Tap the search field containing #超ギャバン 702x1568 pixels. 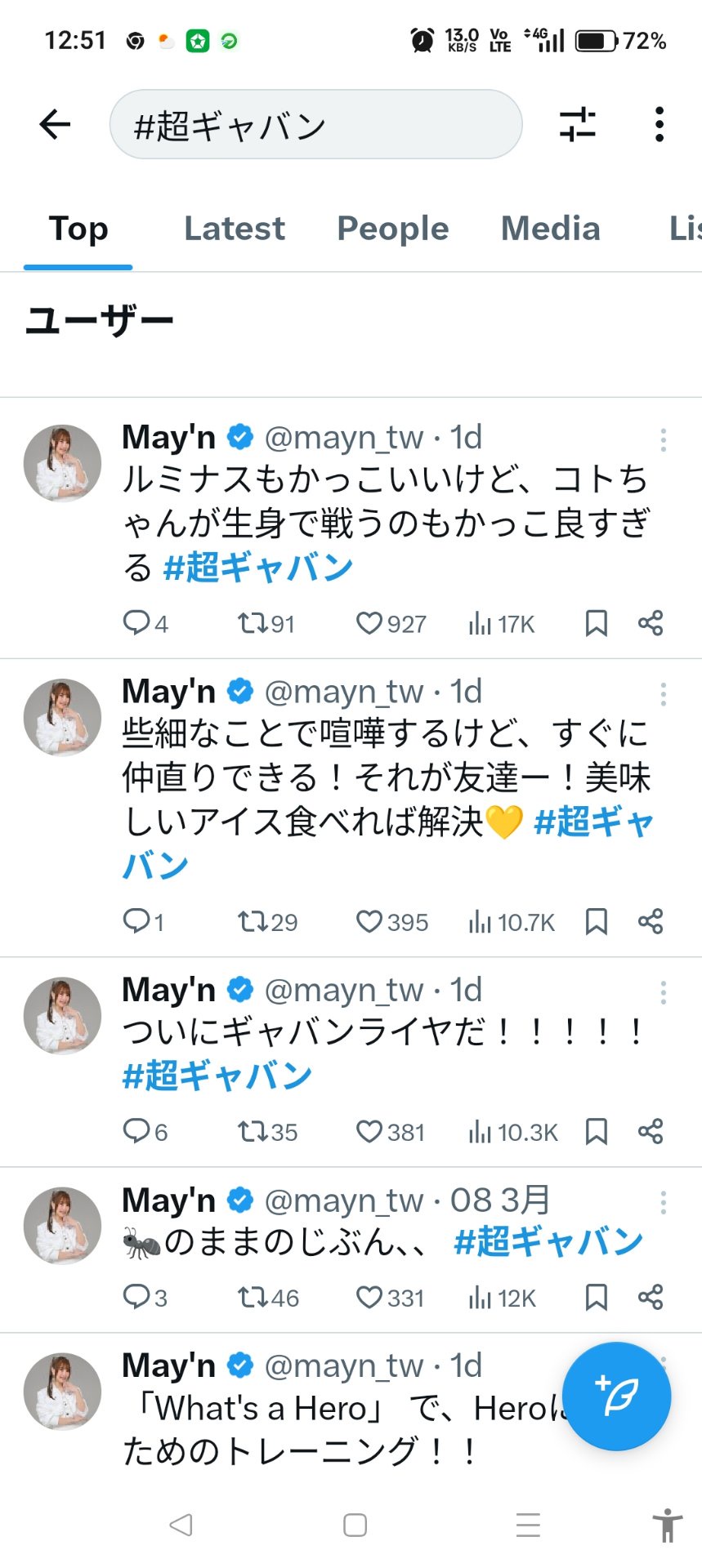coord(315,125)
